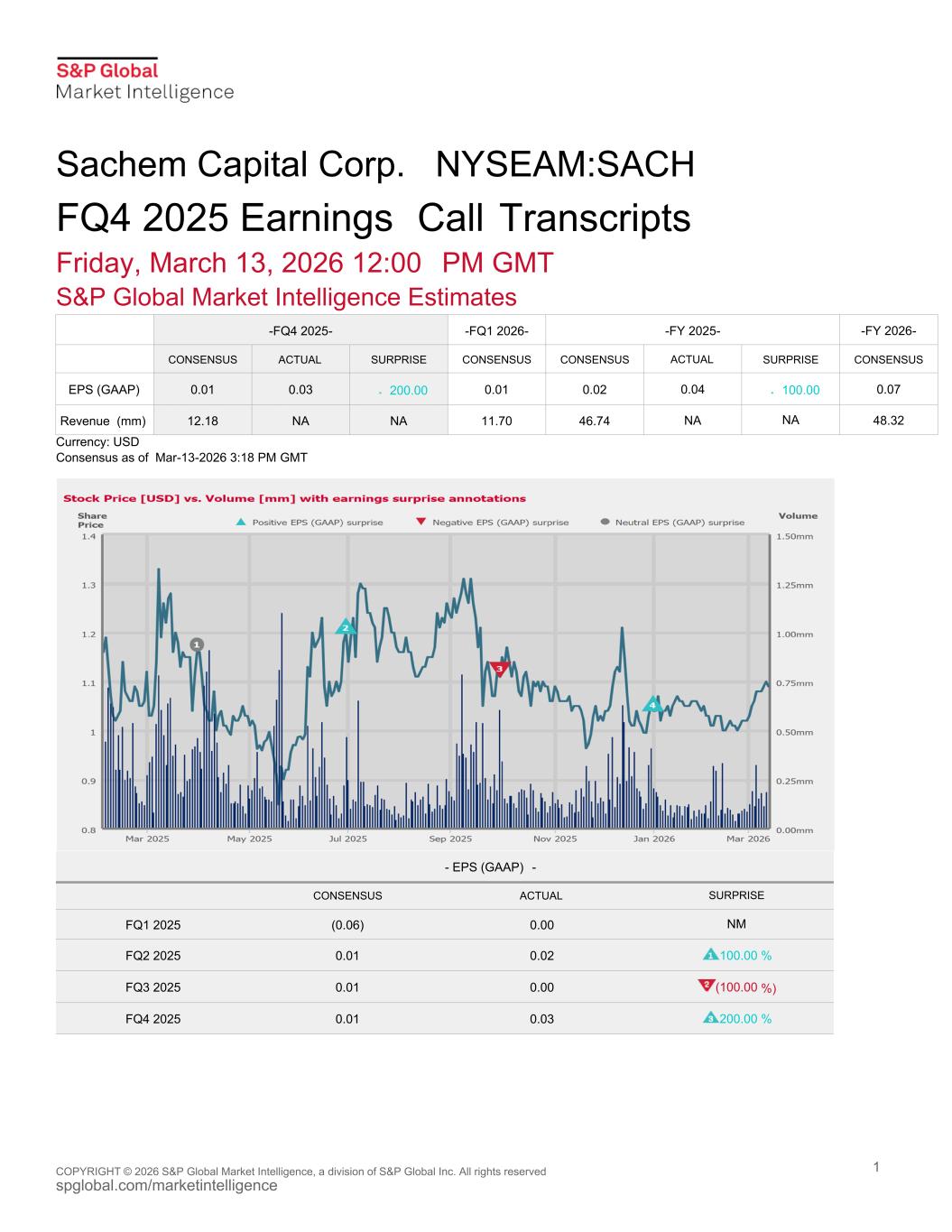
Task: Click the teal triangle icon beside 200.00 % for FQ4 2025
Action: (x=710, y=1018)
